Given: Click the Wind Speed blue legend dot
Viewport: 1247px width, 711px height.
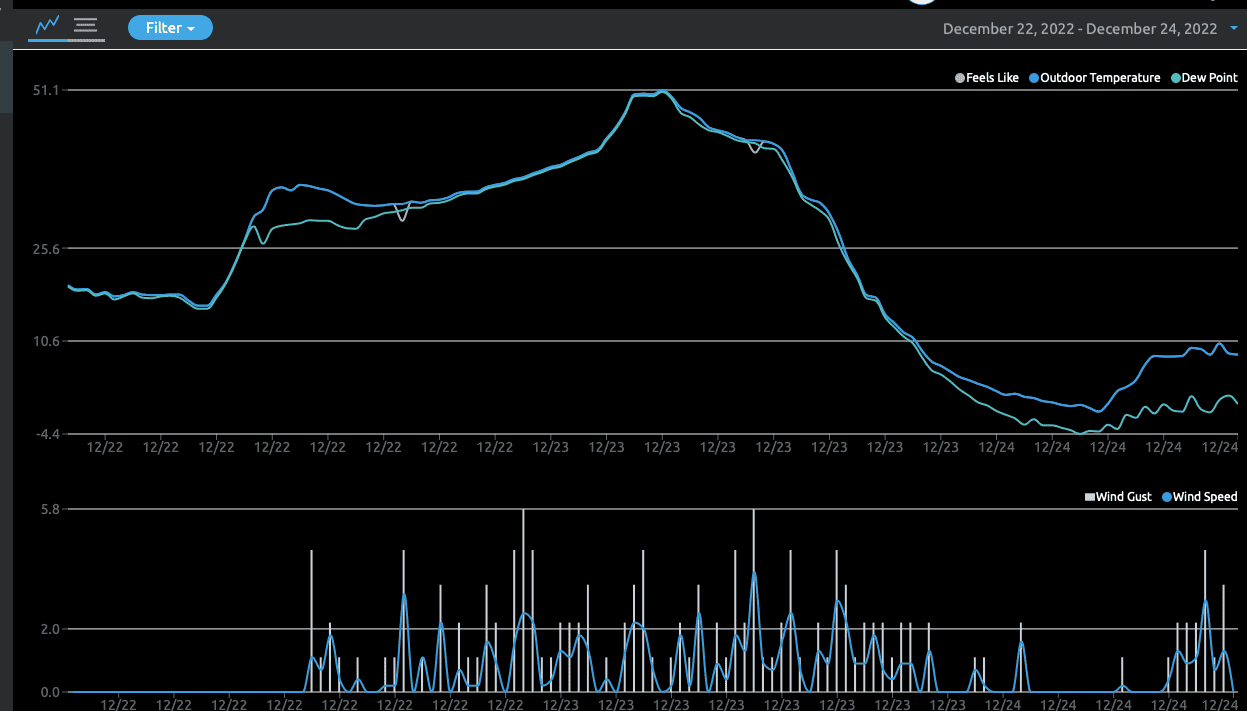Looking at the screenshot, I should tap(1166, 497).
